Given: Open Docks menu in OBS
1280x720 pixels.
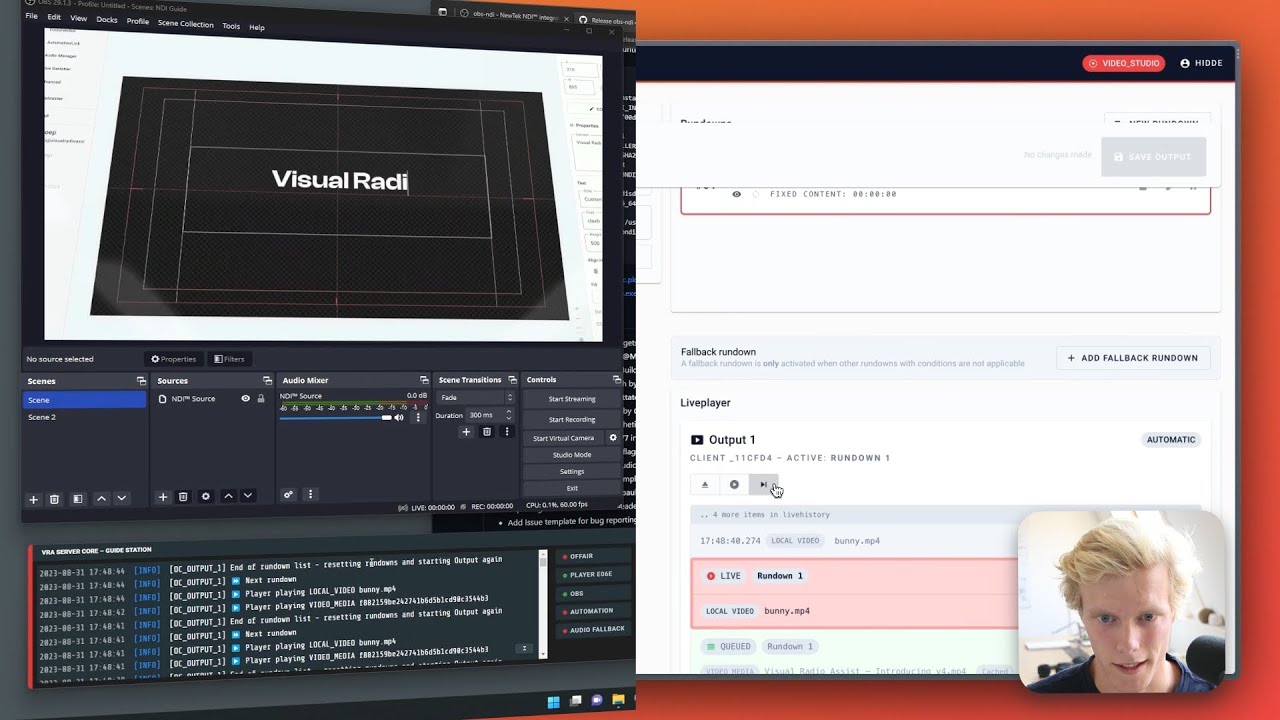Looking at the screenshot, I should 107,19.
